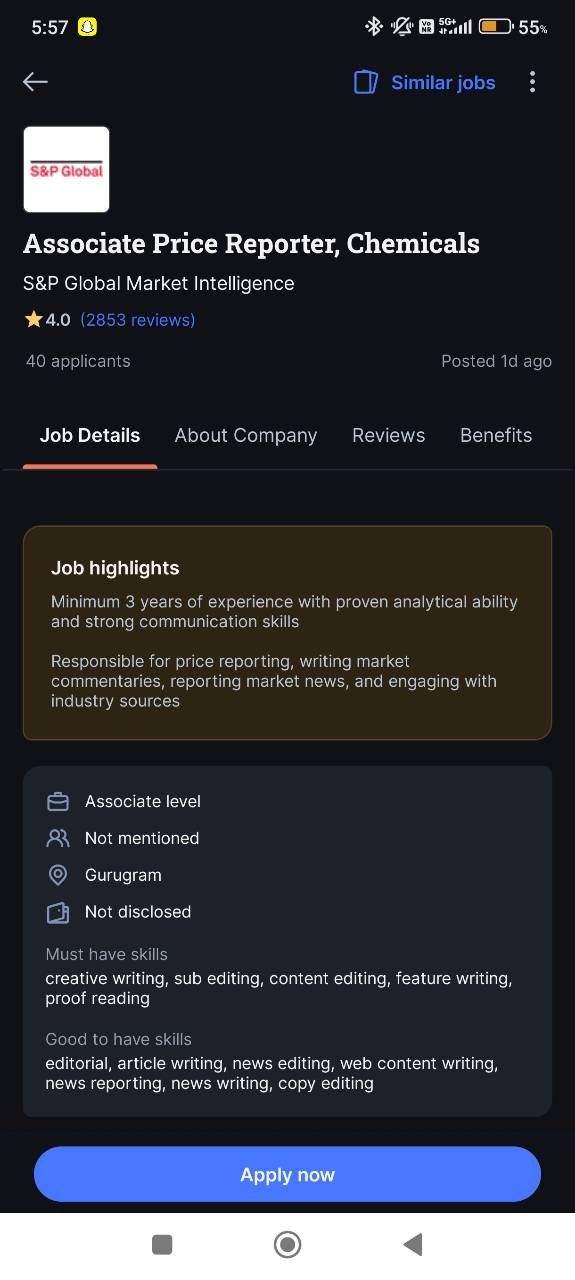Tap the location pin icon for Gurugram
This screenshot has width=575, height=1280.
58,875
